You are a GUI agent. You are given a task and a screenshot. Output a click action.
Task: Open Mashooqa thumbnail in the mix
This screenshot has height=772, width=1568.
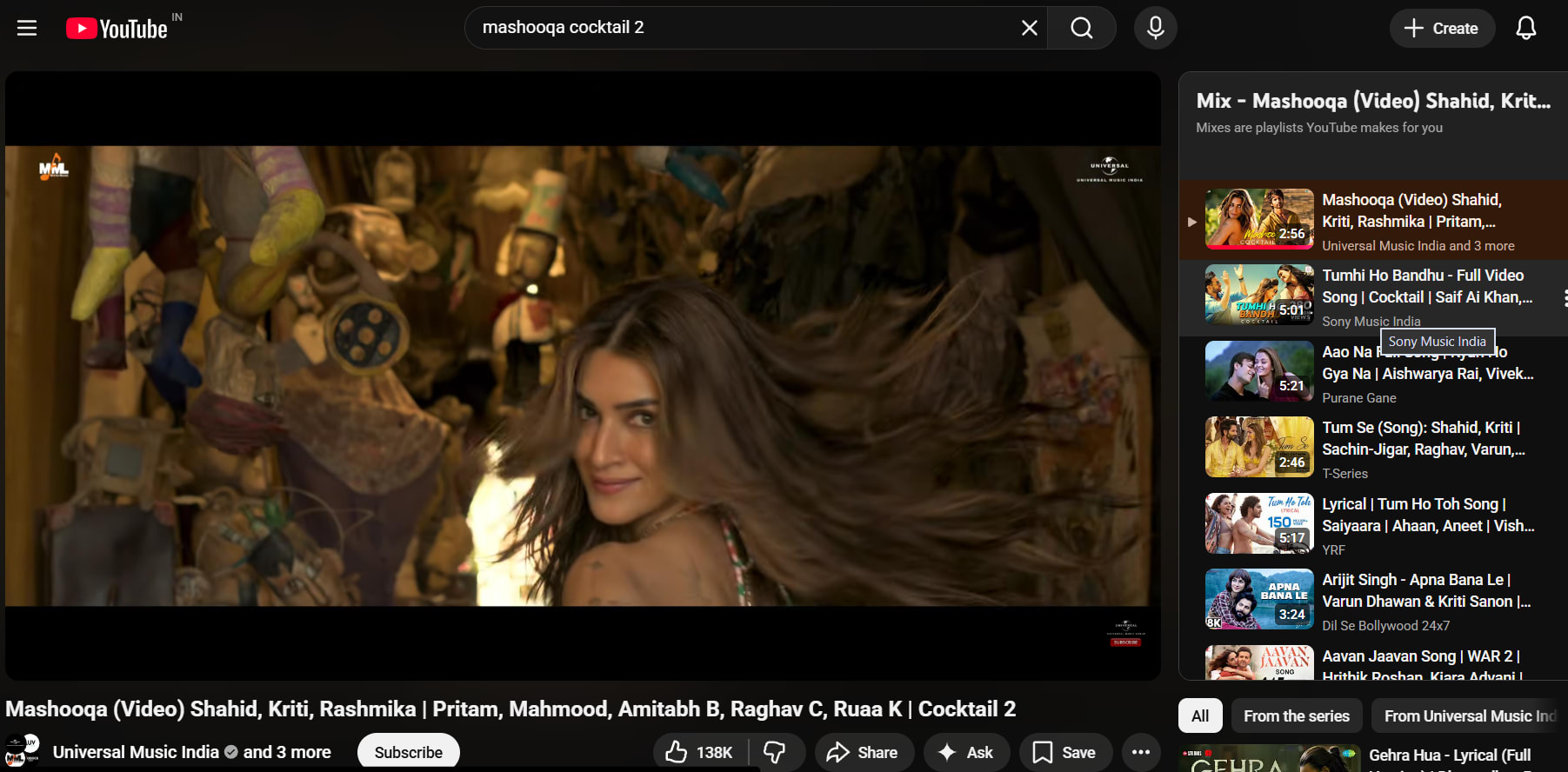point(1259,219)
